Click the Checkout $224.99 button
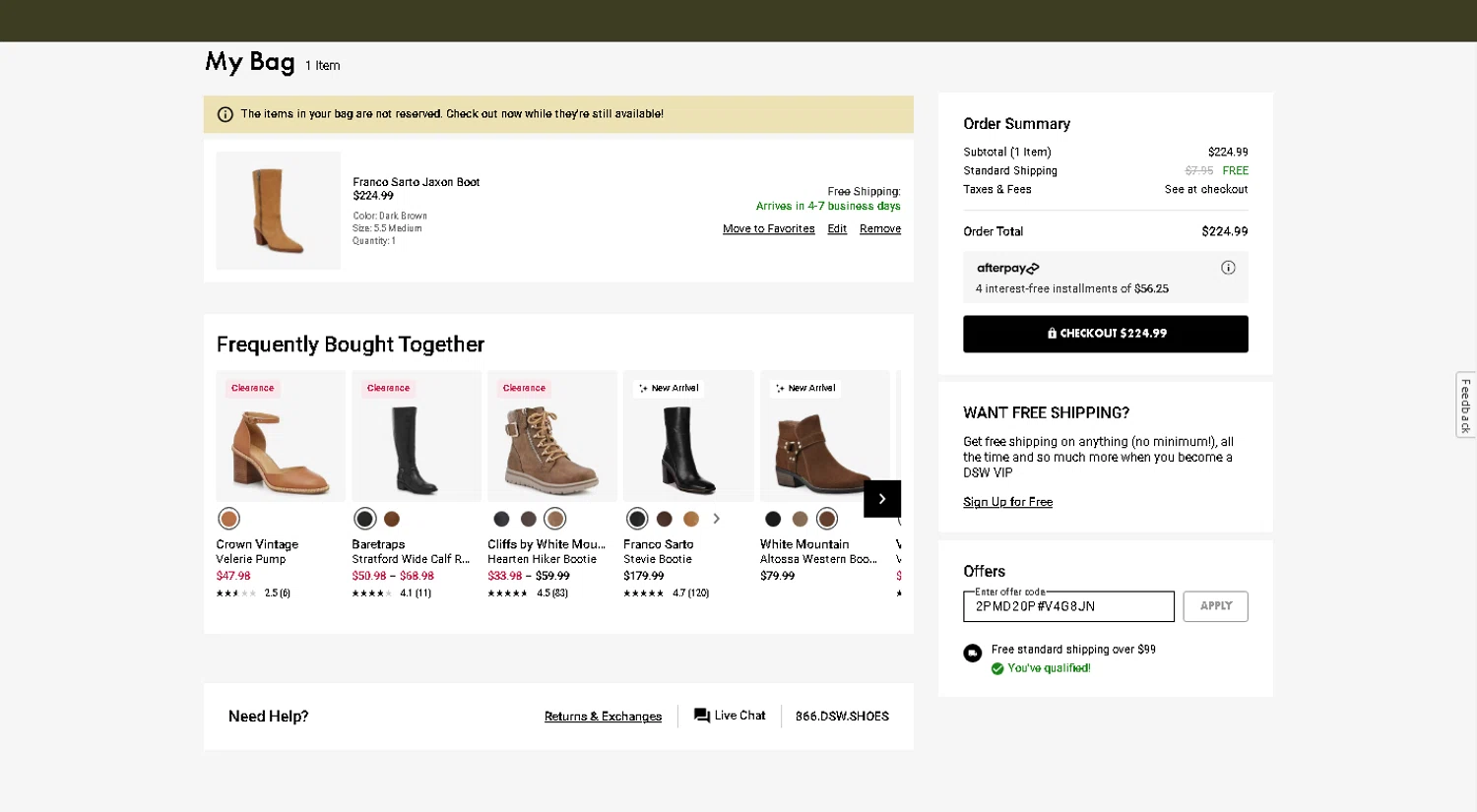Screen dimensions: 1477x812 (x=1106, y=334)
